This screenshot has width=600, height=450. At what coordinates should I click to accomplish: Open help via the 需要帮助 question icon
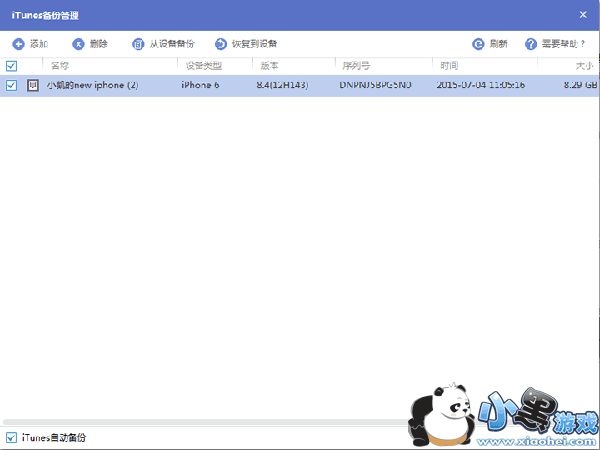coord(531,44)
